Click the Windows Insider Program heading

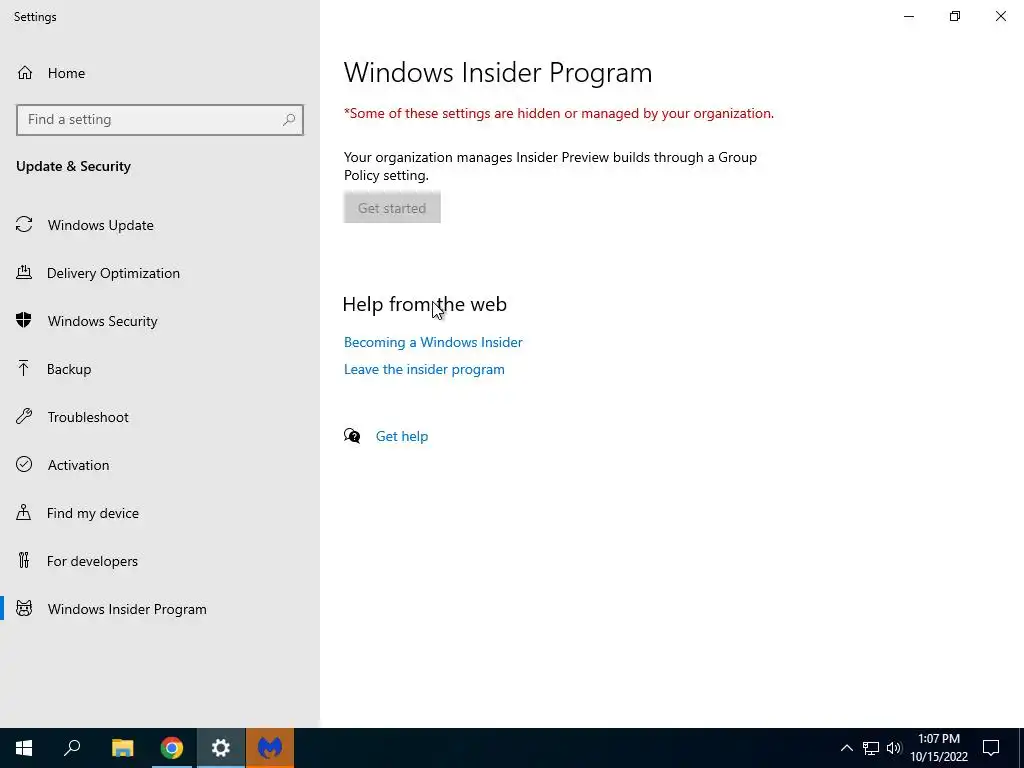pyautogui.click(x=498, y=72)
